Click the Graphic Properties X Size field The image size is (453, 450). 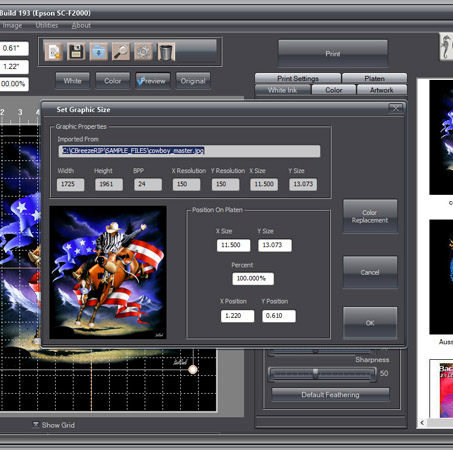click(264, 184)
